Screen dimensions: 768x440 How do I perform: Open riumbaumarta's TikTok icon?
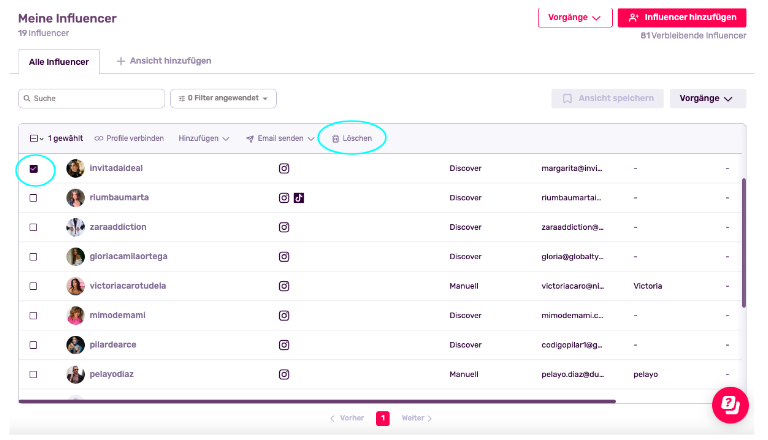[299, 198]
